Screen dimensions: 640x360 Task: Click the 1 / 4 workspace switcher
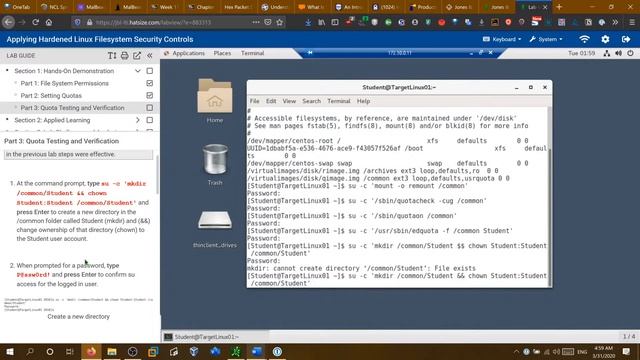pyautogui.click(x=629, y=337)
